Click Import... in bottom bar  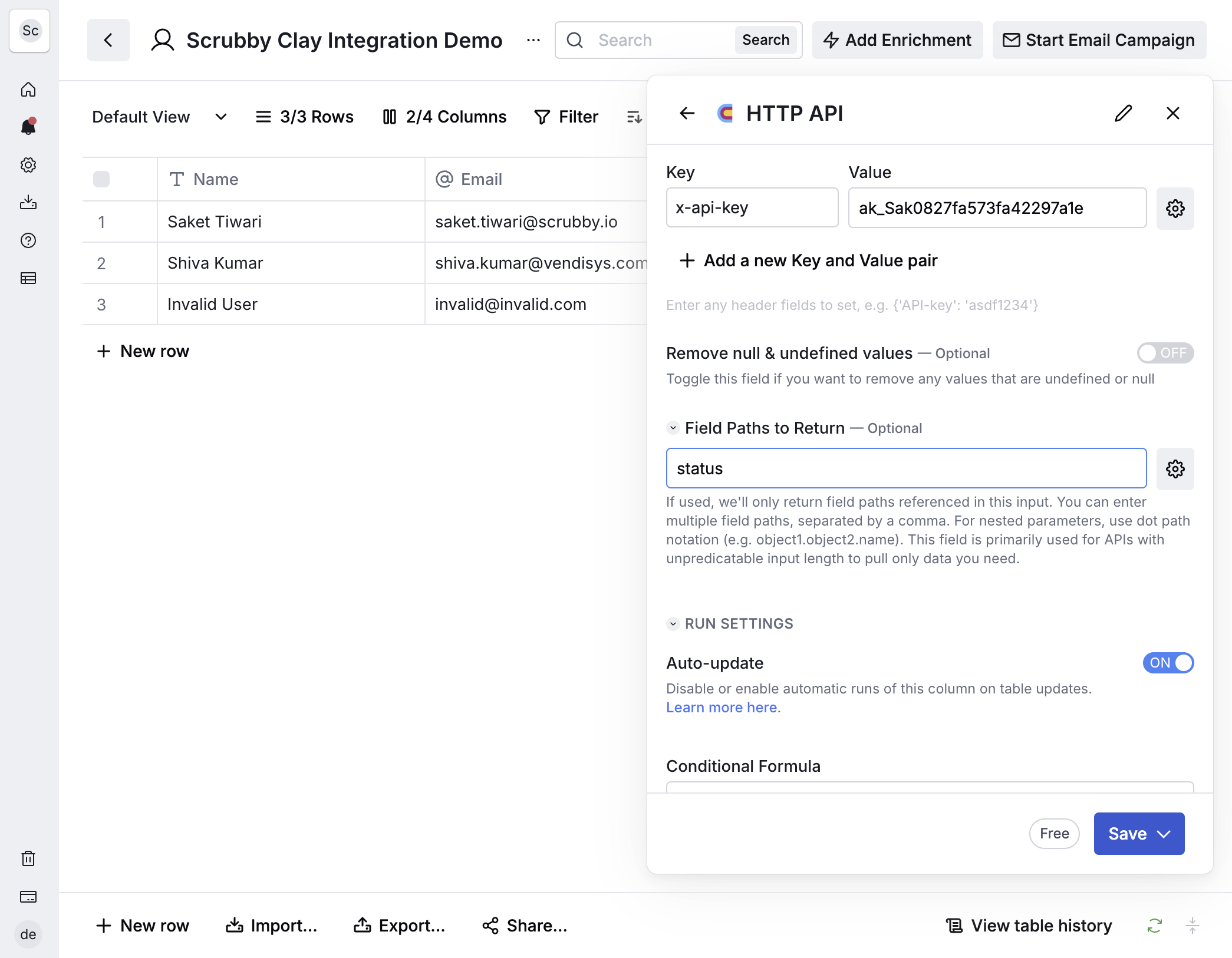coord(271,926)
